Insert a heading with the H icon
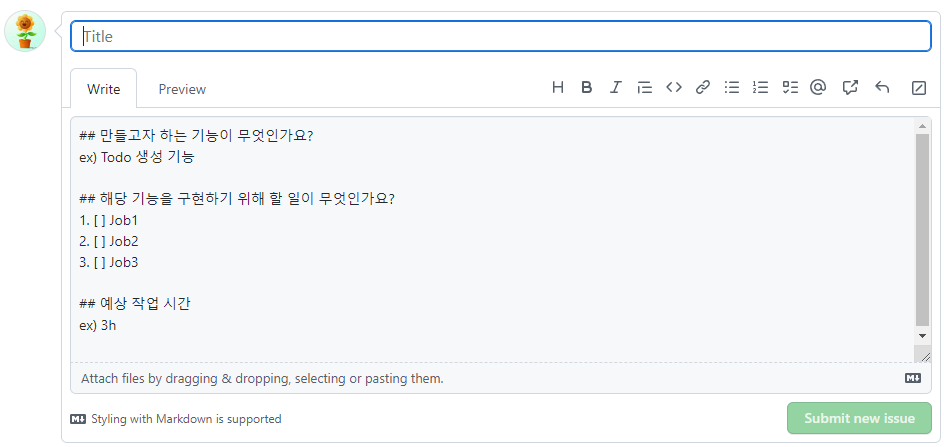The image size is (944, 447). 557,88
